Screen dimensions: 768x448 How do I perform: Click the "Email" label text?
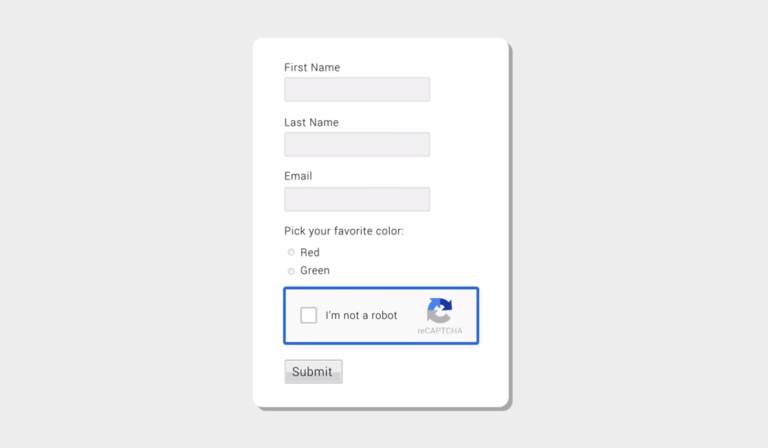298,176
